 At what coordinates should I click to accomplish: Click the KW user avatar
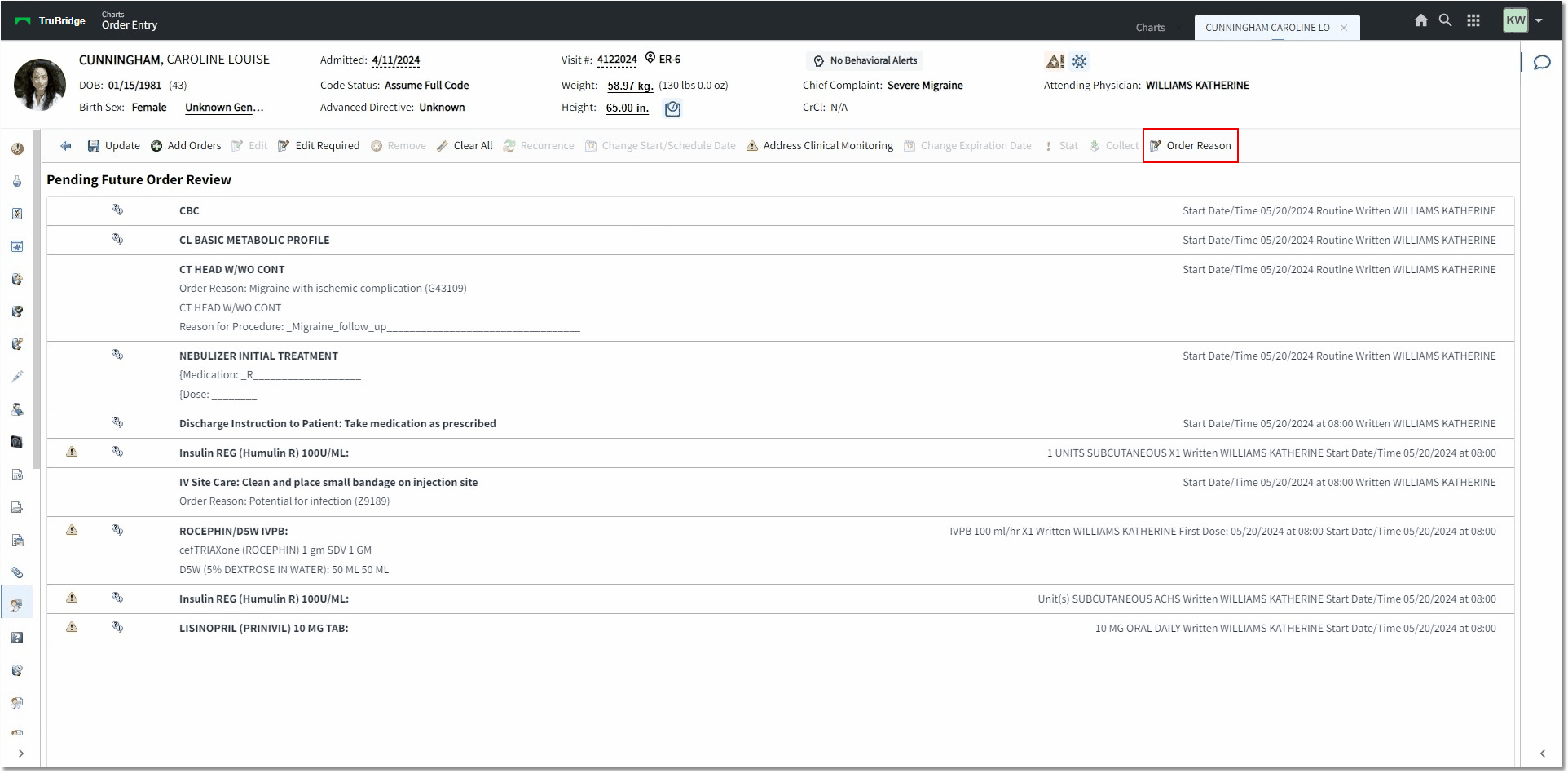click(1516, 20)
